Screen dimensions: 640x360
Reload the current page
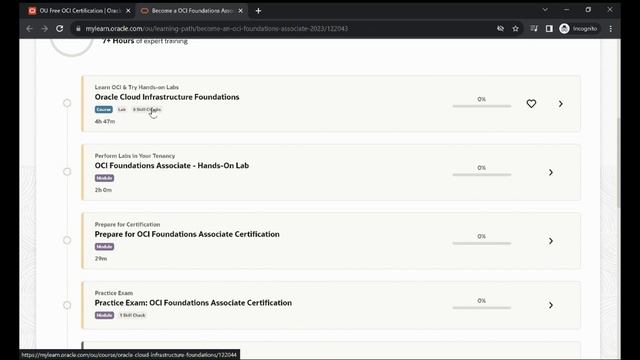[x=60, y=29]
